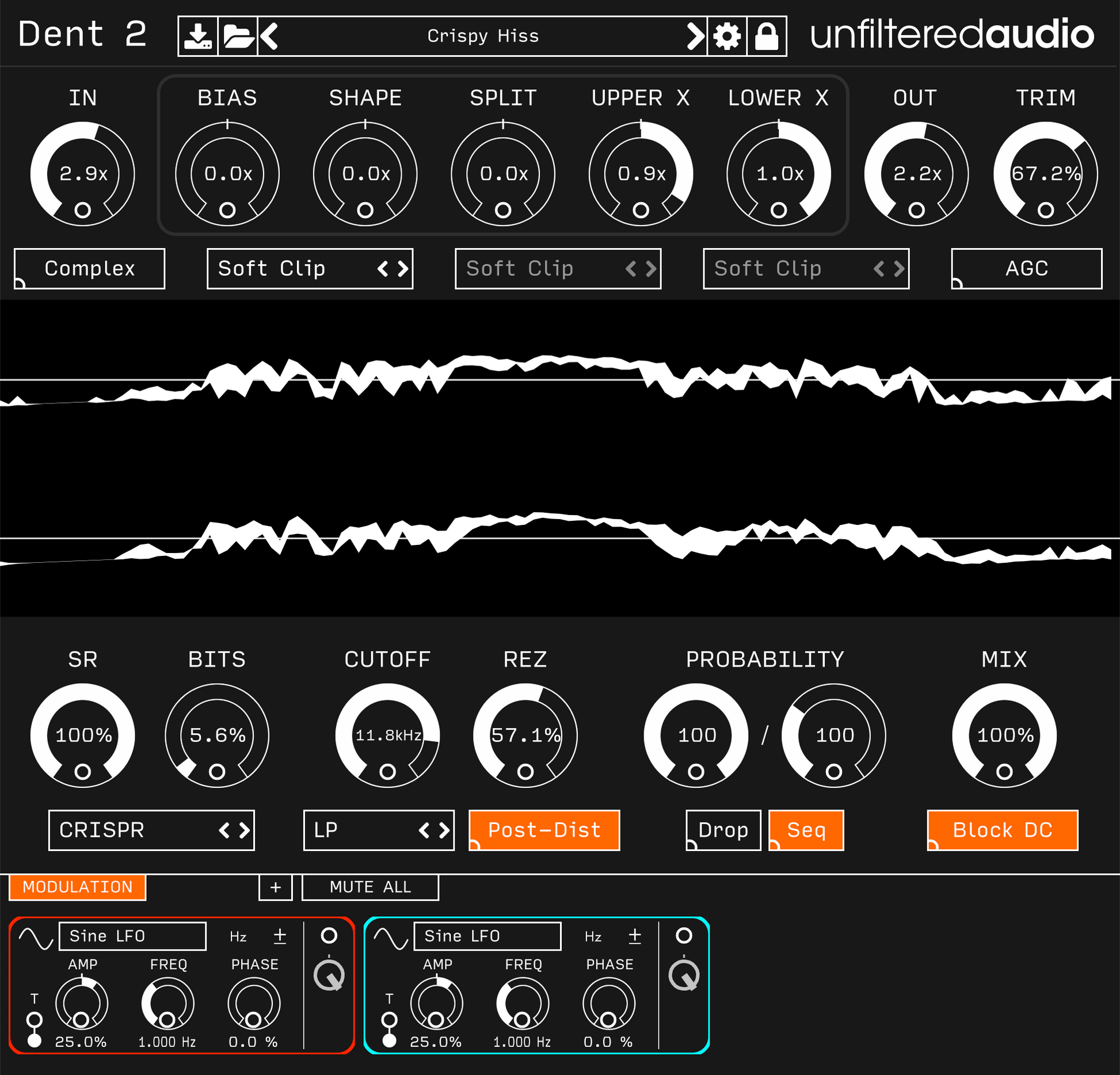1120x1075 pixels.
Task: Go to the next preset arrow
Action: 695,36
